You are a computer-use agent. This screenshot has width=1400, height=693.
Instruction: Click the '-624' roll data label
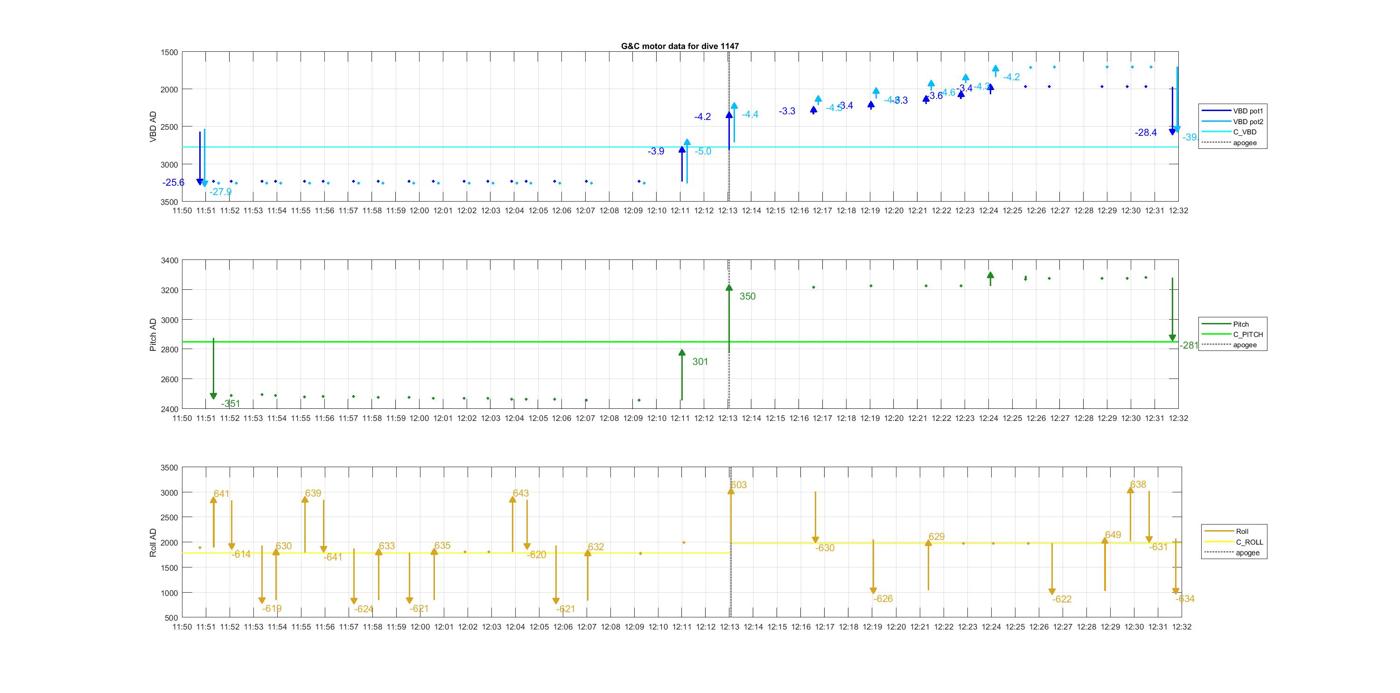pyautogui.click(x=364, y=609)
